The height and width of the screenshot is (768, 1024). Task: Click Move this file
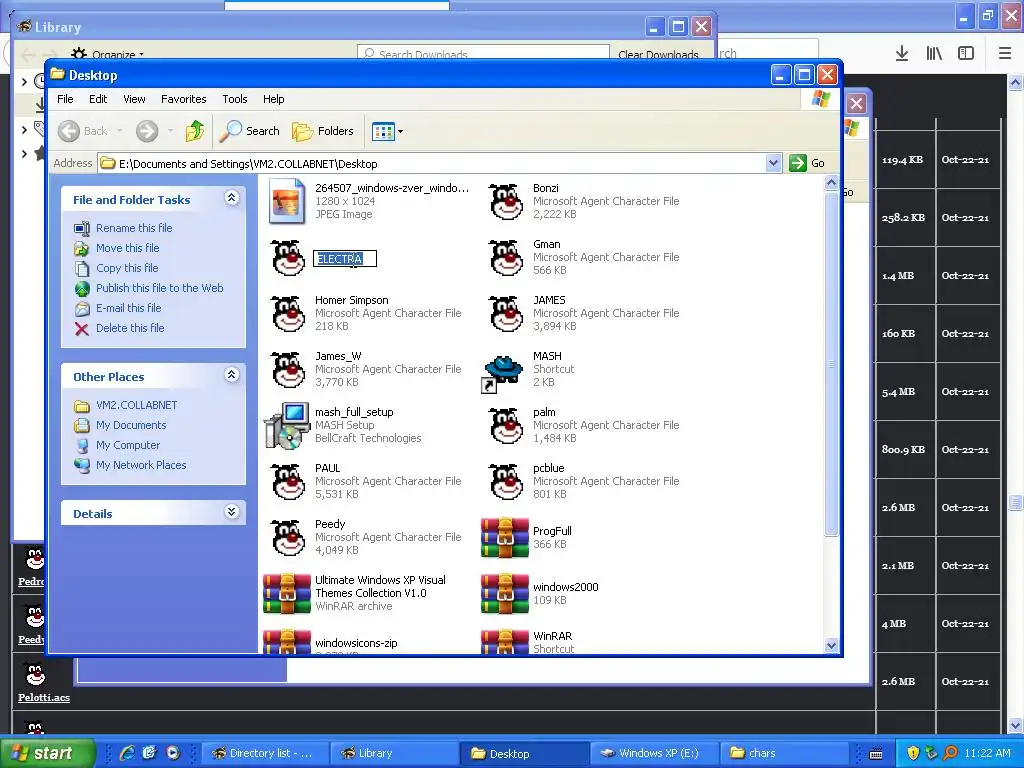(127, 248)
